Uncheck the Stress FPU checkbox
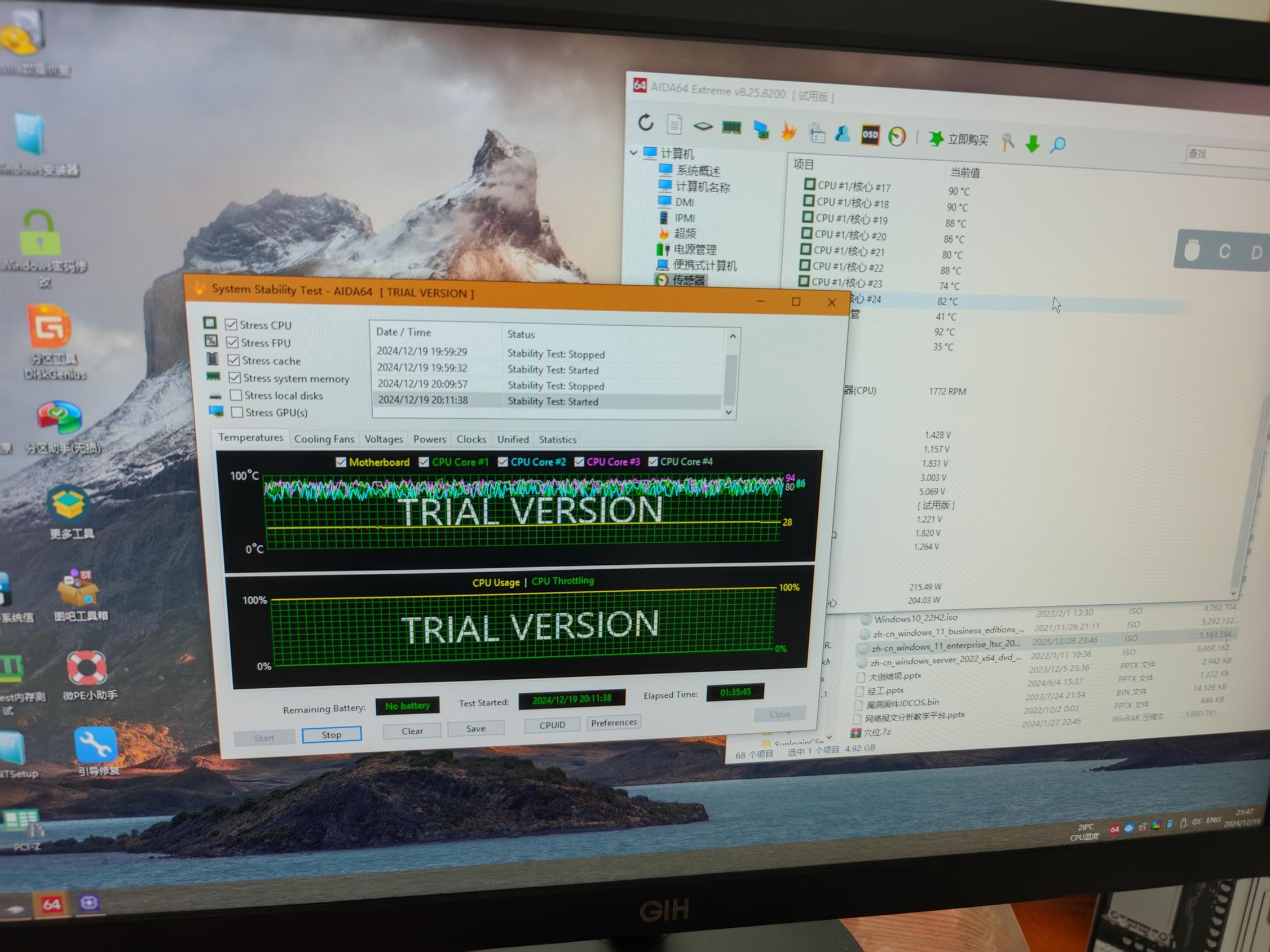 [232, 343]
